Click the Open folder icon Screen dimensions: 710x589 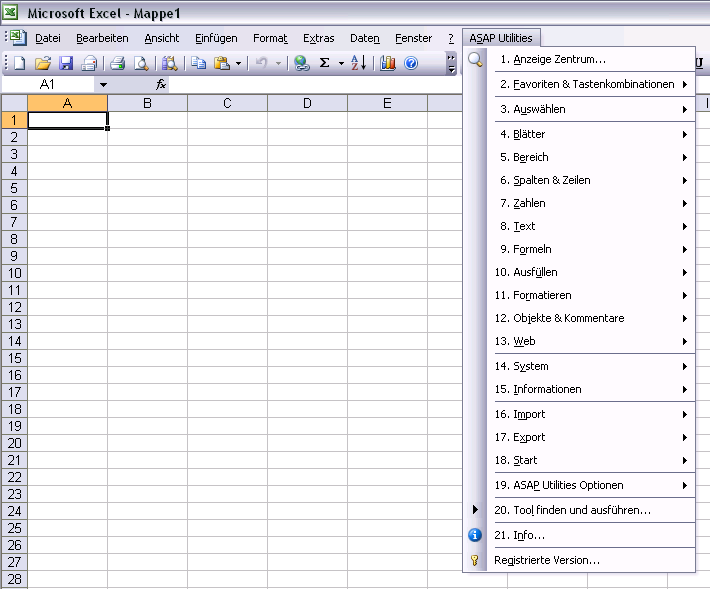(43, 63)
